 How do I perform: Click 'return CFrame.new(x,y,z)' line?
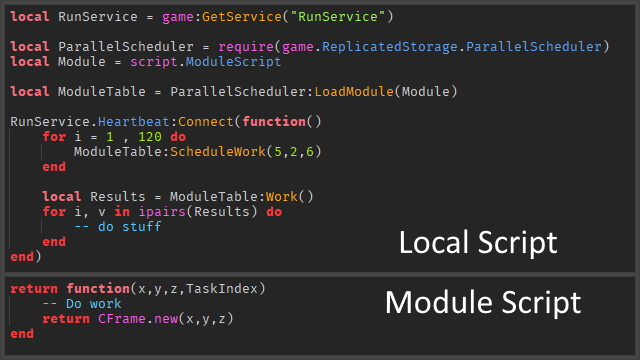coord(138,319)
